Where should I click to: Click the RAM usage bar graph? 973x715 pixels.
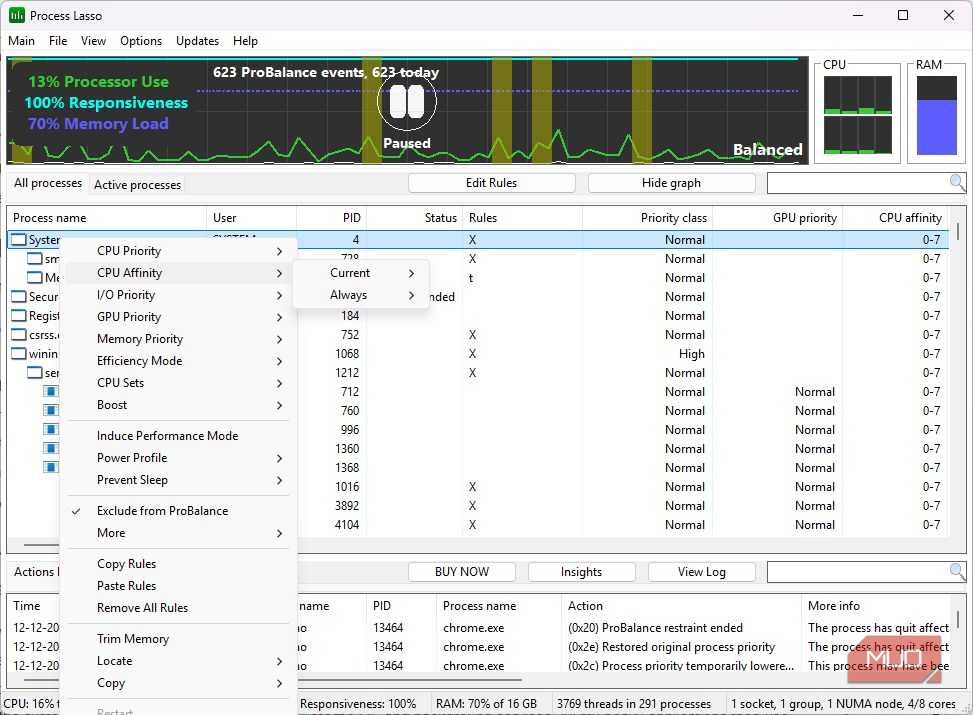point(936,115)
